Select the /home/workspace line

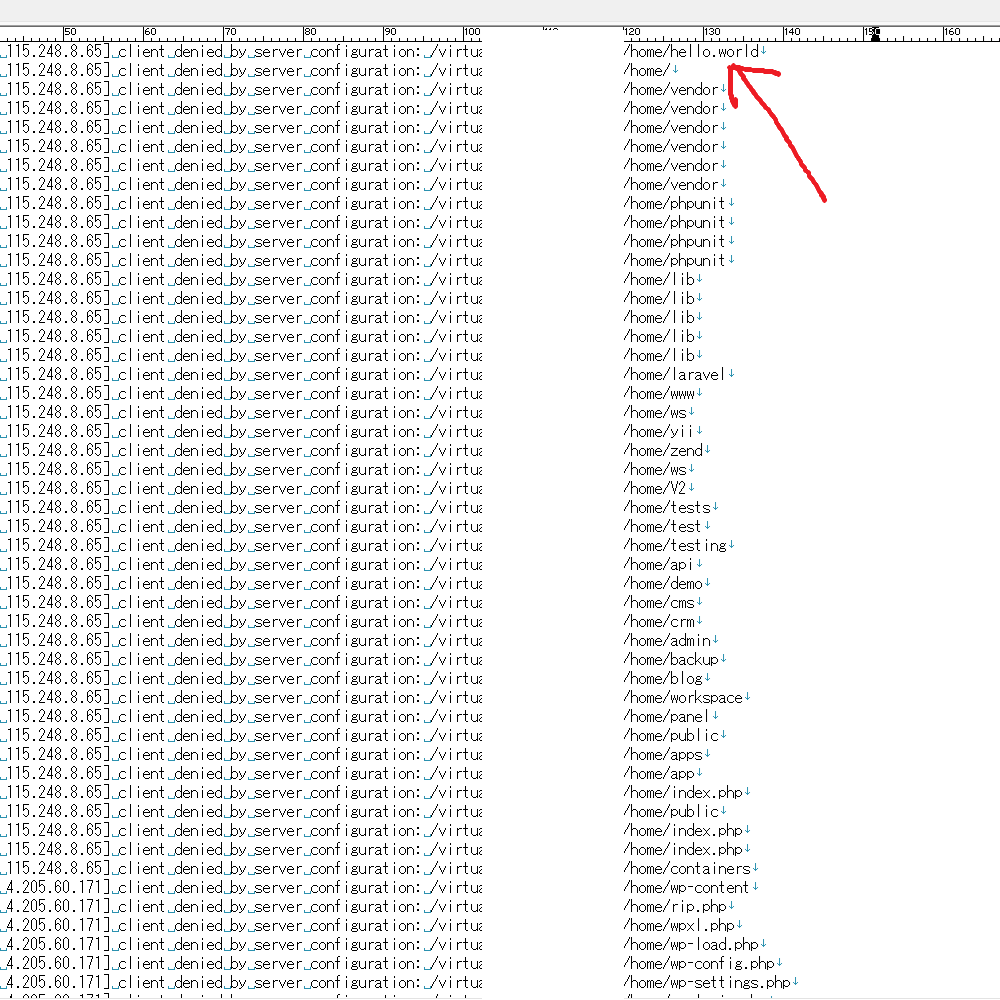[682, 698]
